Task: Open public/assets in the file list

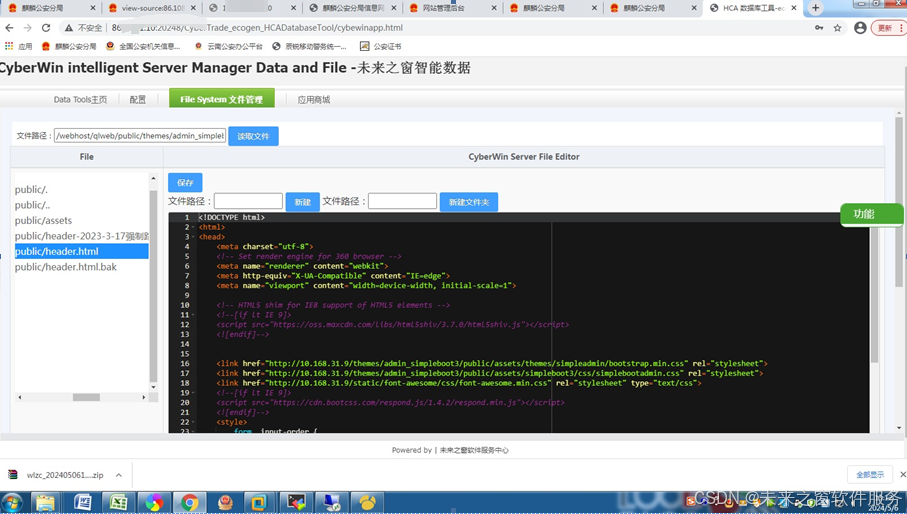Action: [x=82, y=220]
